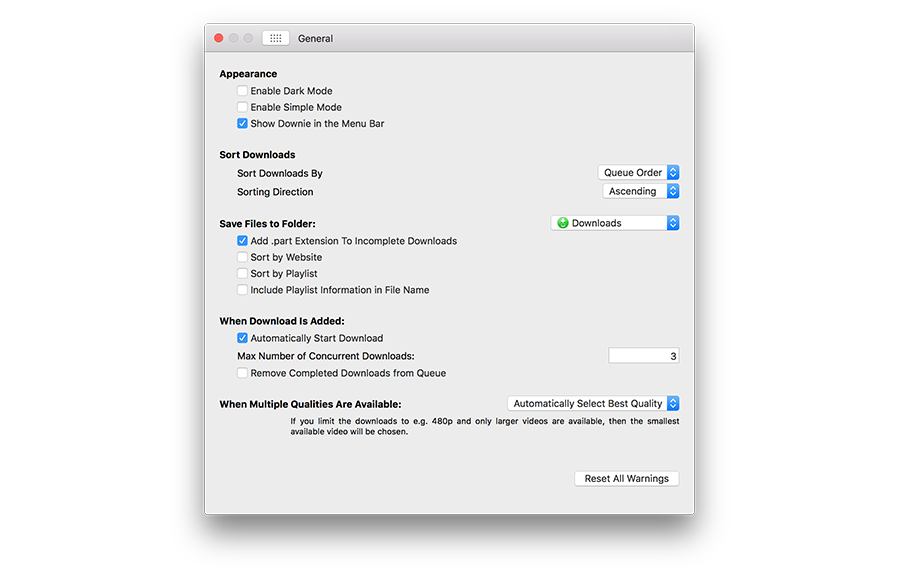The height and width of the screenshot is (574, 900).
Task: Uncheck Show Downie in the Menu Bar
Action: pos(242,124)
